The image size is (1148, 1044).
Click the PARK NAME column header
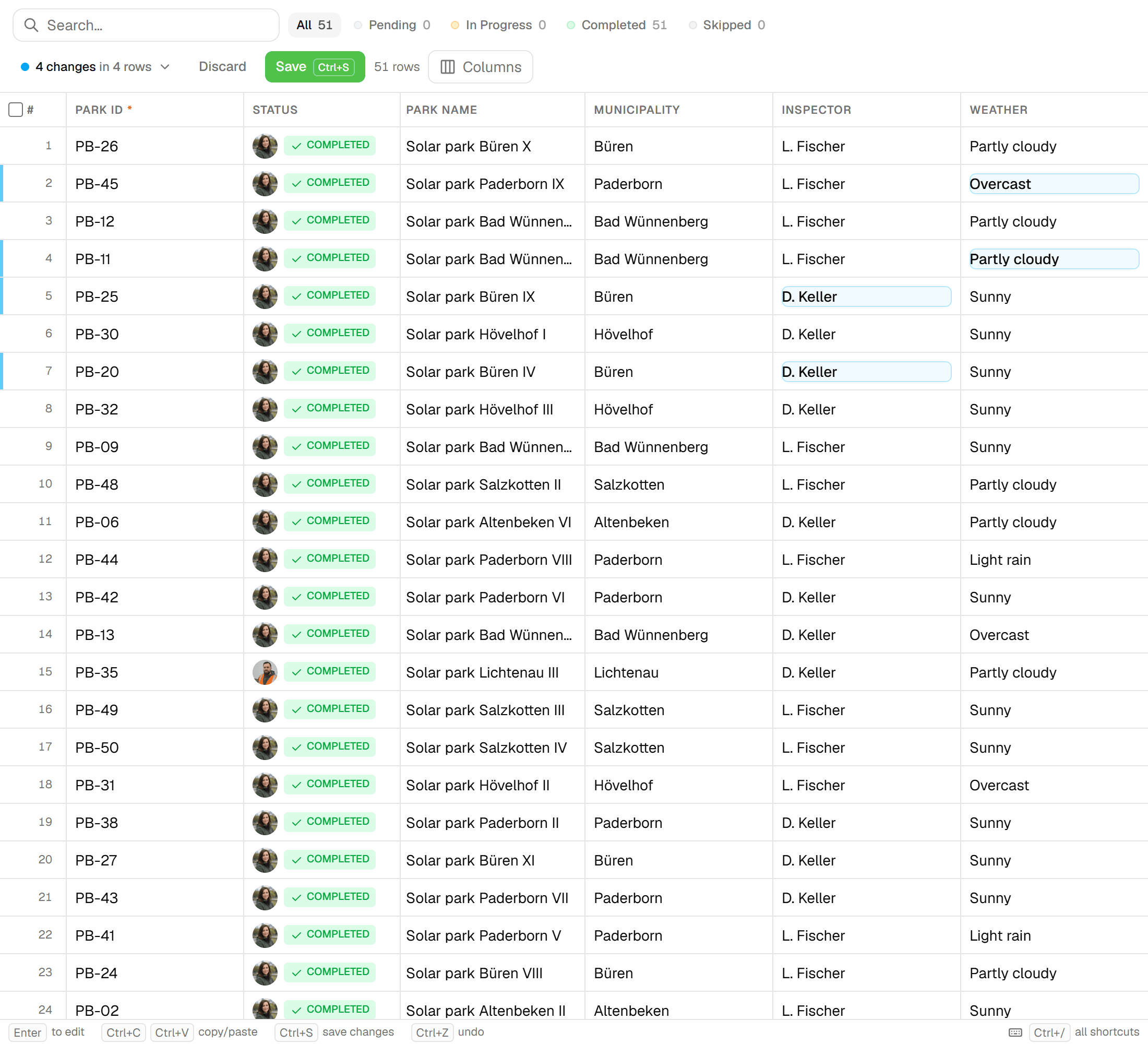[x=492, y=109]
